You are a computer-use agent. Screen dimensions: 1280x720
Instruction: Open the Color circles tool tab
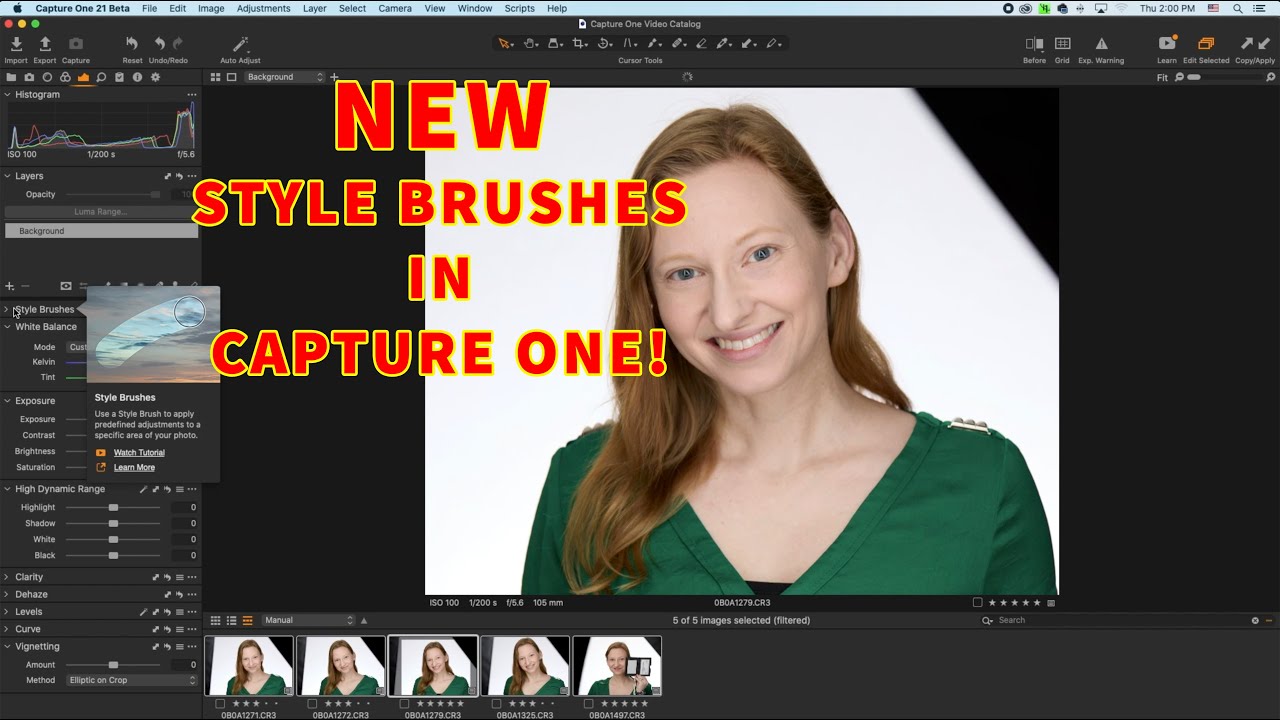pos(65,77)
